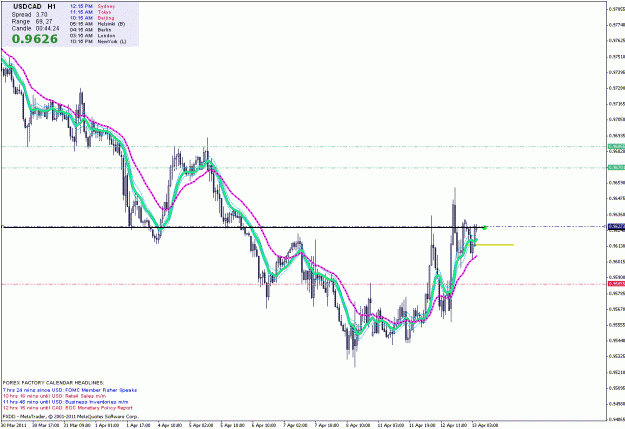This screenshot has width=625, height=429.
Task: Click the dark blue current price tag on the price axis
Action: [616, 226]
